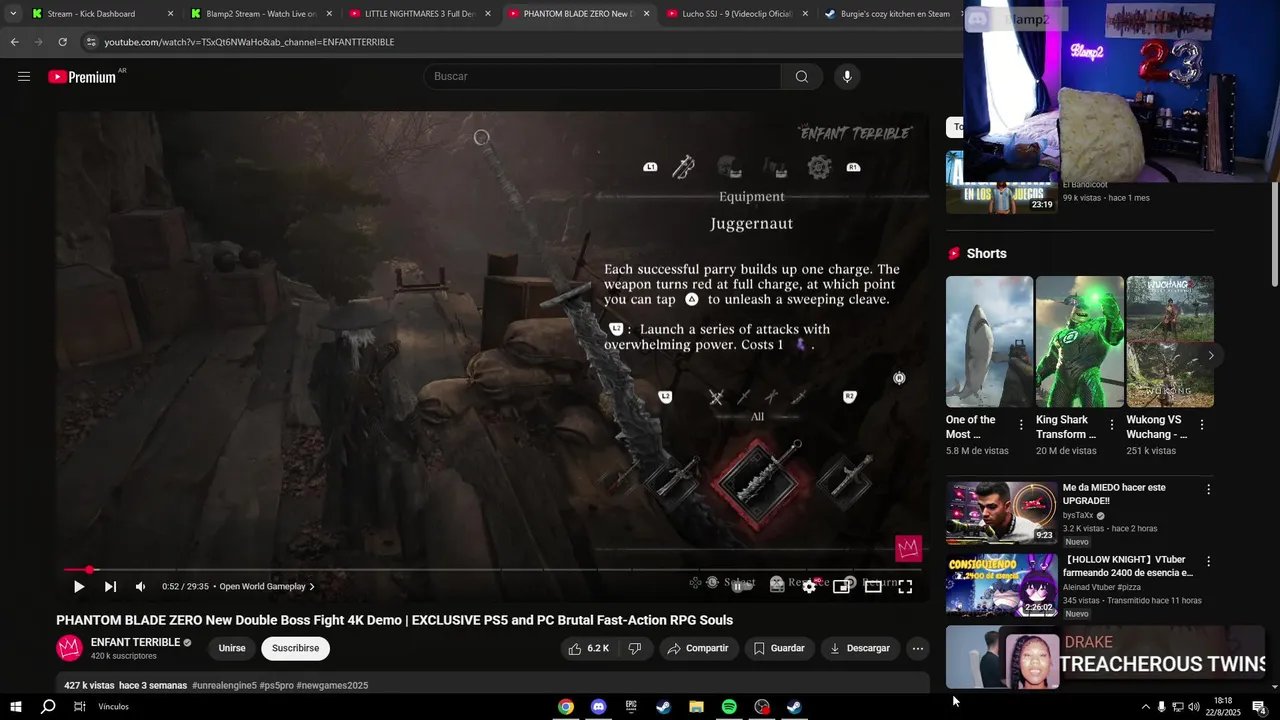Switch to Blamp2 Stream tab
1280x720 pixels.
coord(260,14)
